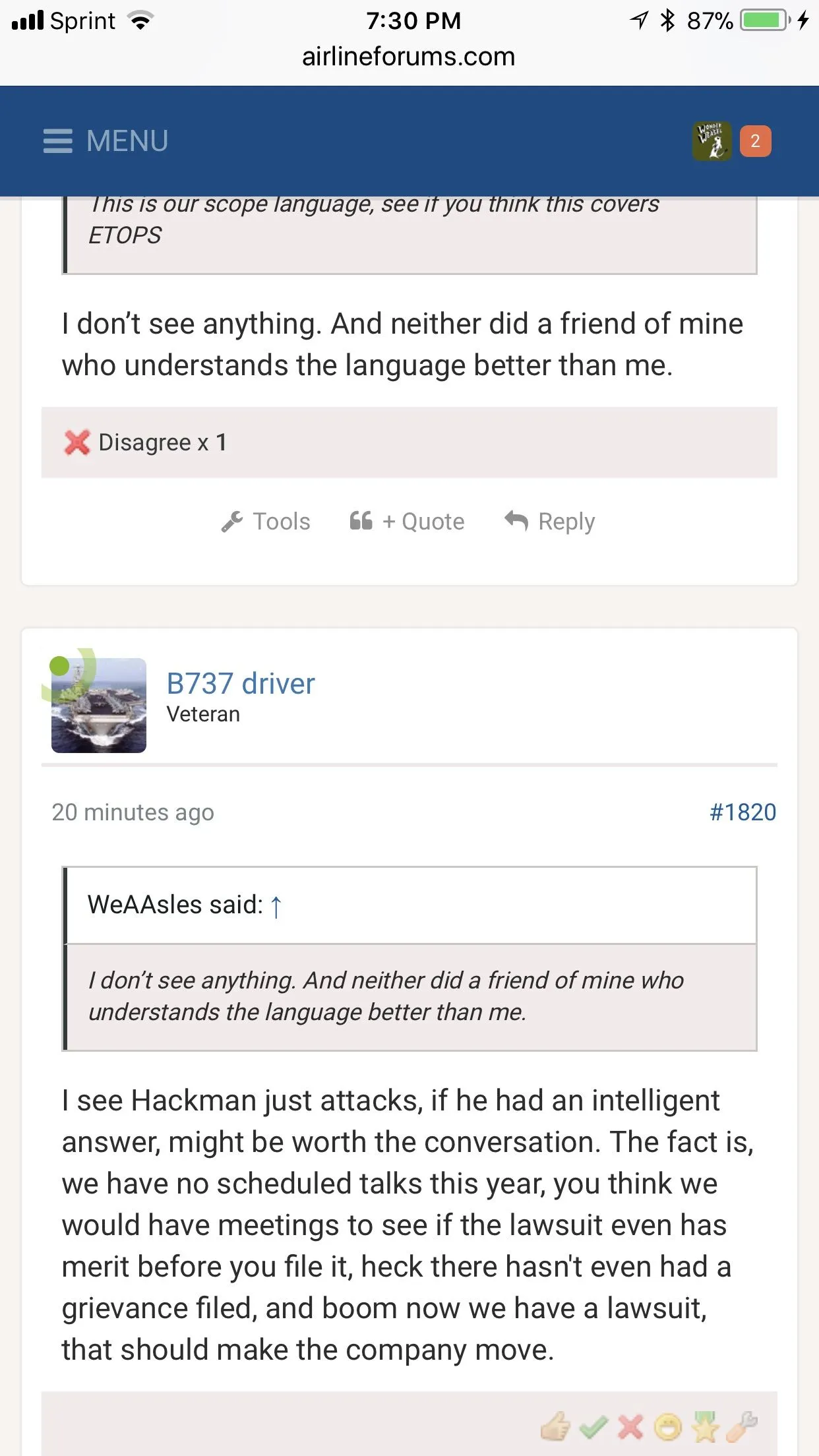Open B737 driver's aircraft carrier avatar

pos(99,705)
